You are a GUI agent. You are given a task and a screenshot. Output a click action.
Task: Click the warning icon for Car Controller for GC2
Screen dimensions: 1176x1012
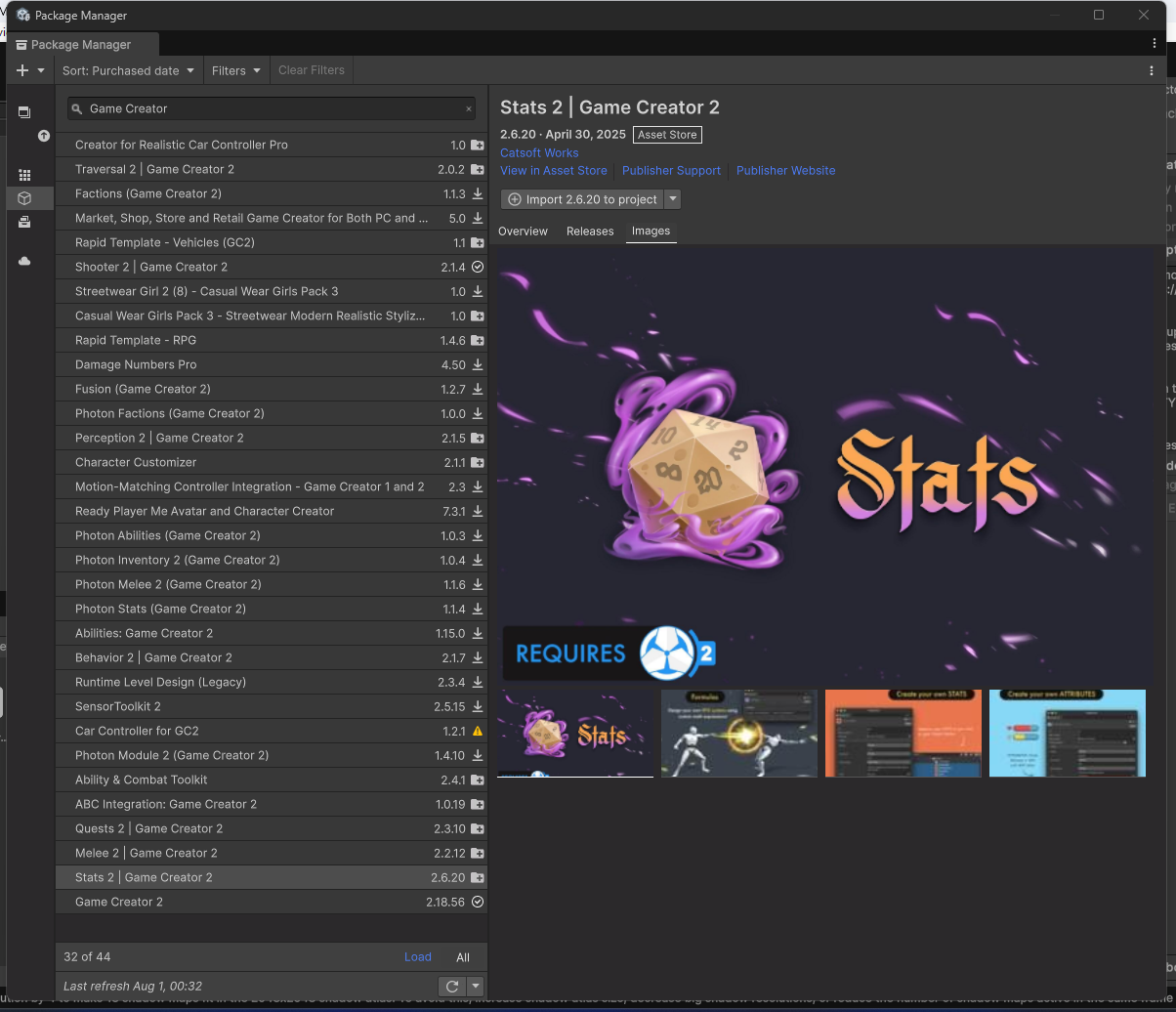478,731
